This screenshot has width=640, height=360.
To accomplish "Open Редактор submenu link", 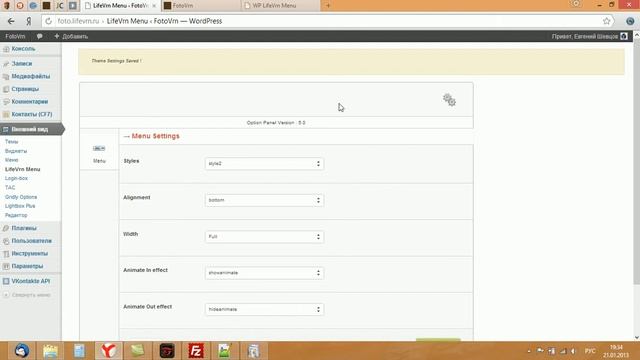I will pyautogui.click(x=16, y=215).
